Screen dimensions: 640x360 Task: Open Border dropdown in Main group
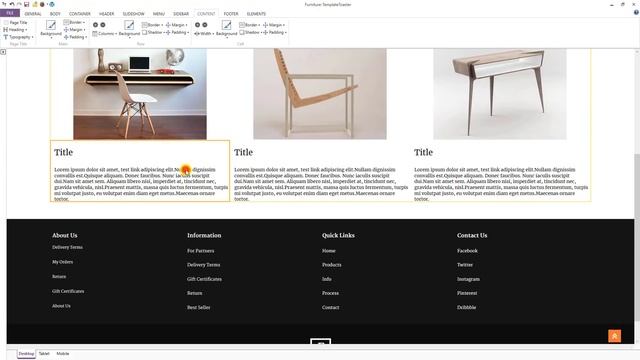point(74,22)
